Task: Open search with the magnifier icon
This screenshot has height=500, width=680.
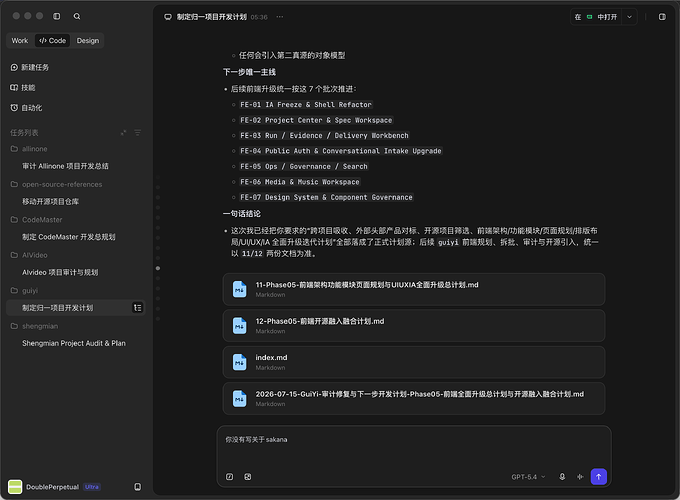Action: [x=77, y=16]
